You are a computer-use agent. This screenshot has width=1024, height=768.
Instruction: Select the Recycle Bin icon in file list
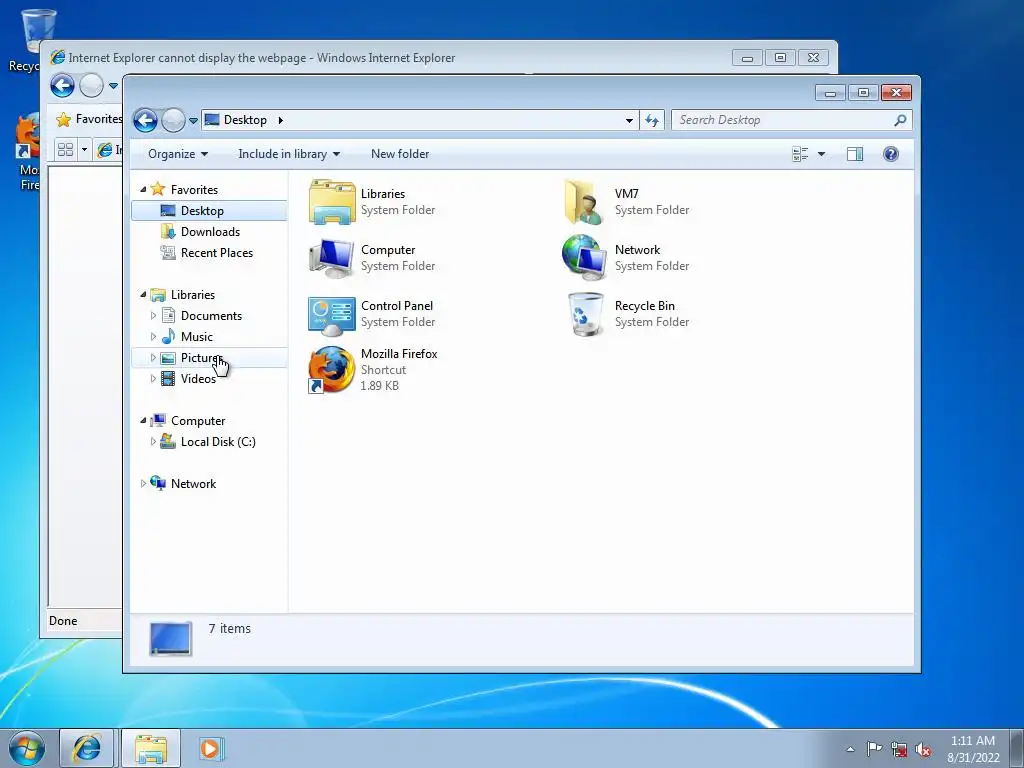586,314
